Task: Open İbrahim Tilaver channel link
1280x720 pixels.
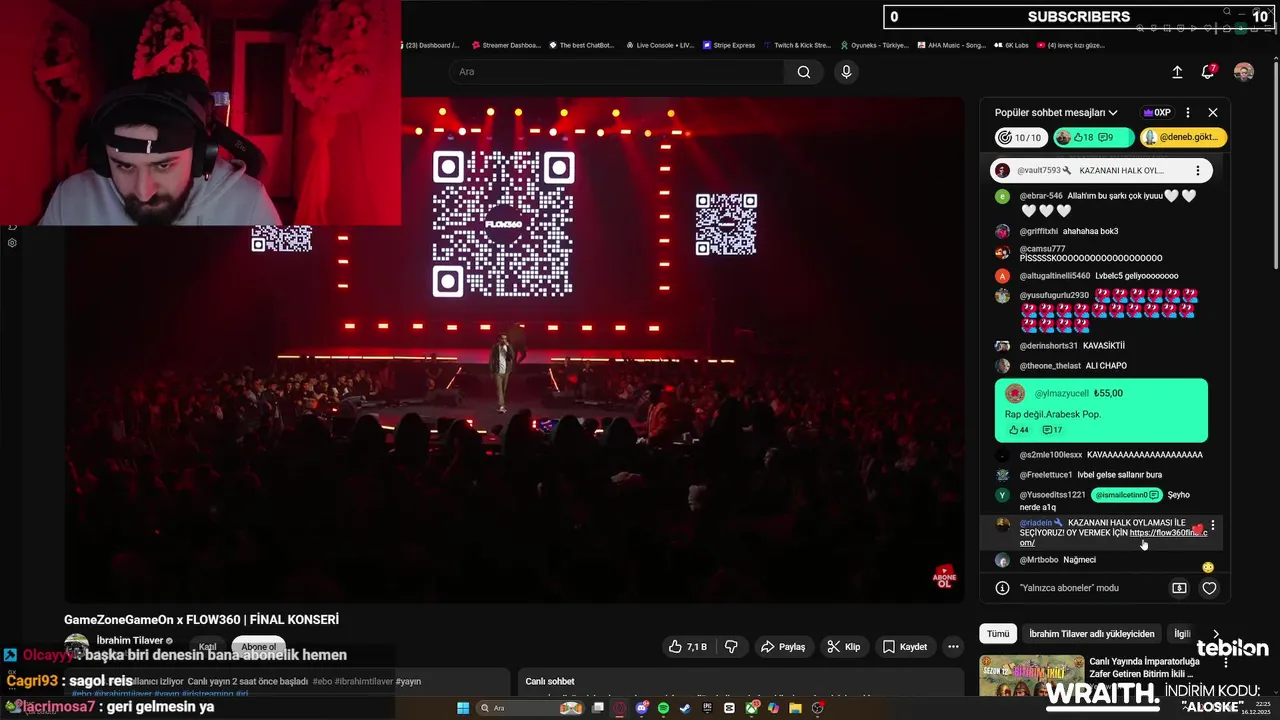Action: [x=129, y=640]
